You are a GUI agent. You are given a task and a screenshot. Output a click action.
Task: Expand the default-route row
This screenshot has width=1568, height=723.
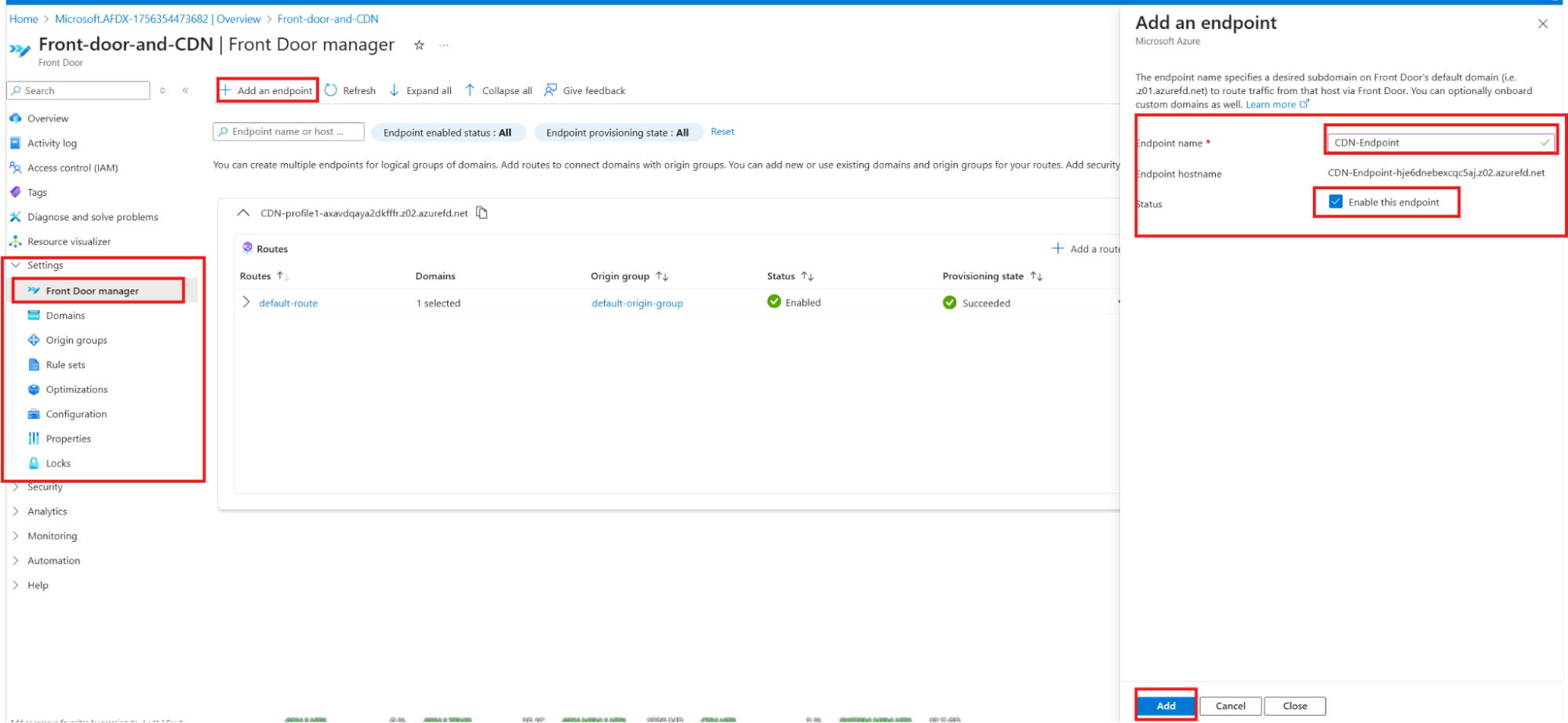tap(246, 302)
